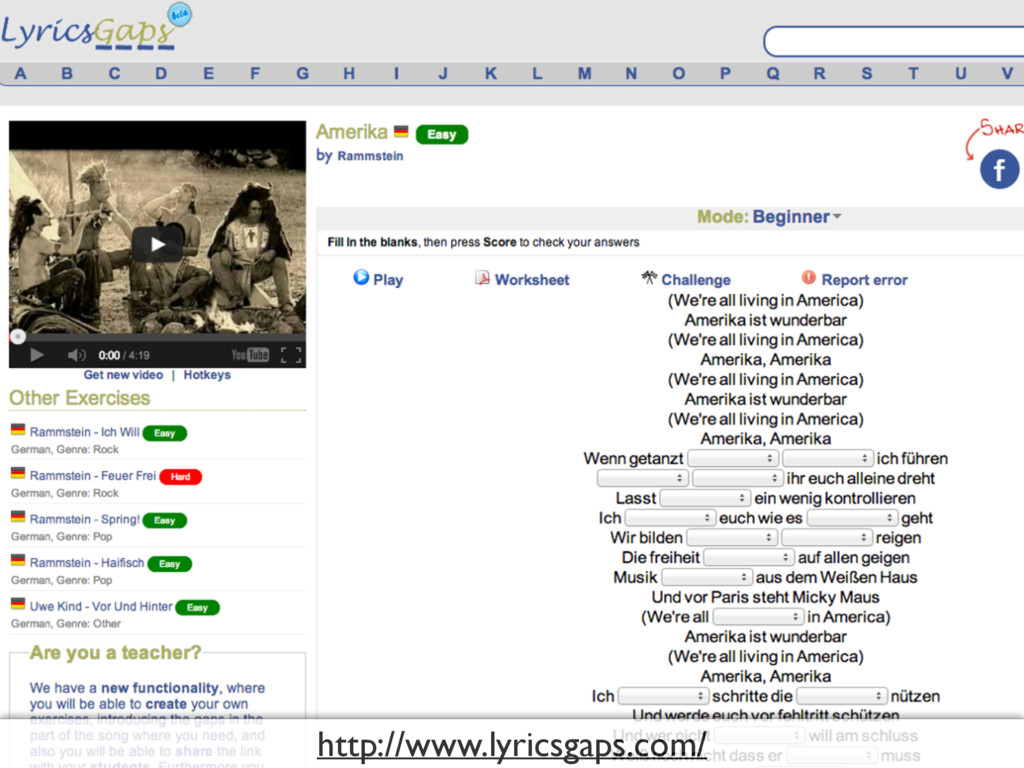Mute the video with the speaker icon
1024x768 pixels.
coord(76,355)
